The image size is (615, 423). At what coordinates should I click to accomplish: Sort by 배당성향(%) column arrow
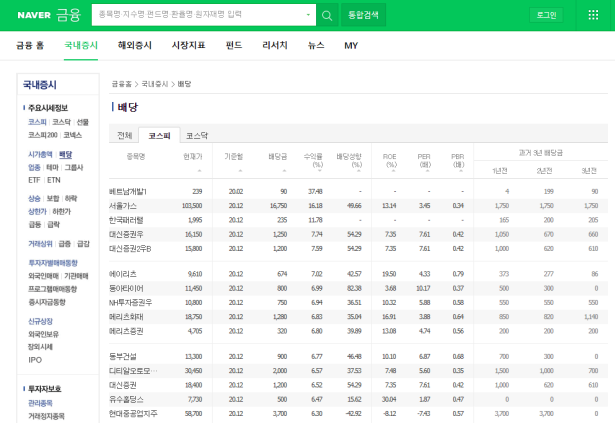[358, 171]
